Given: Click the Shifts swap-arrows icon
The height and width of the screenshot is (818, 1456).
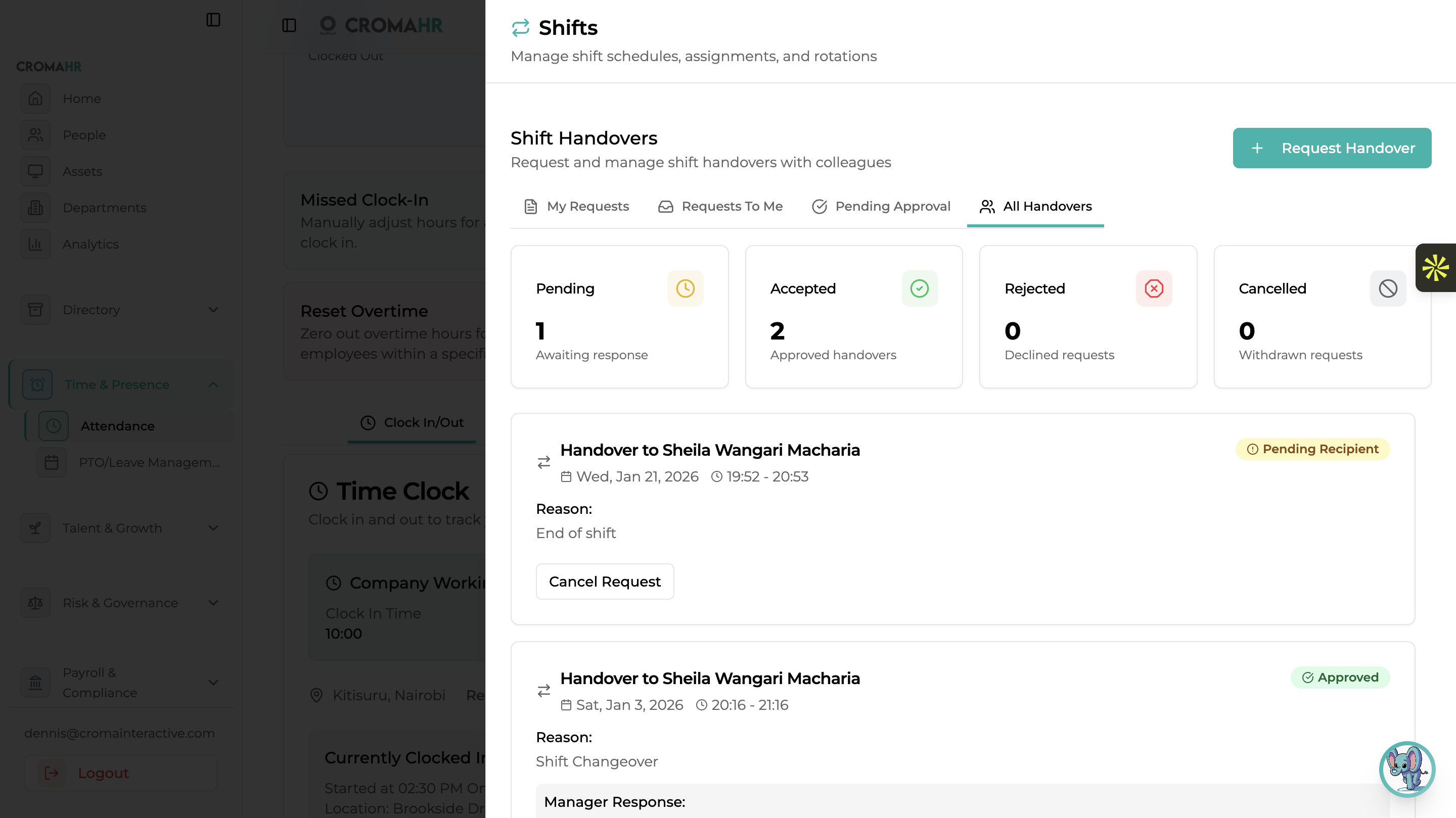Looking at the screenshot, I should pos(520,28).
